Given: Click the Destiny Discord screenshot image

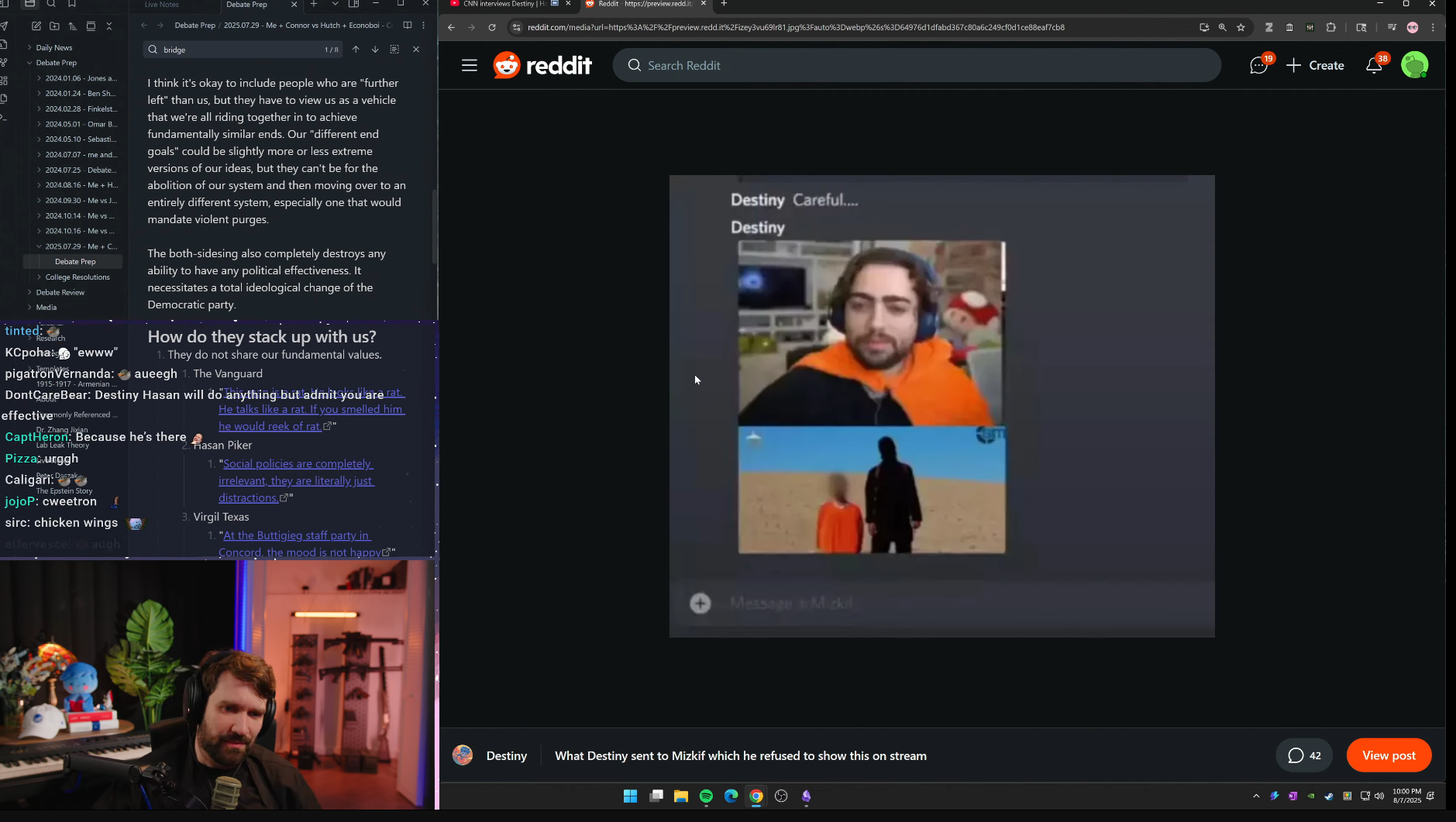Looking at the screenshot, I should coord(941,406).
